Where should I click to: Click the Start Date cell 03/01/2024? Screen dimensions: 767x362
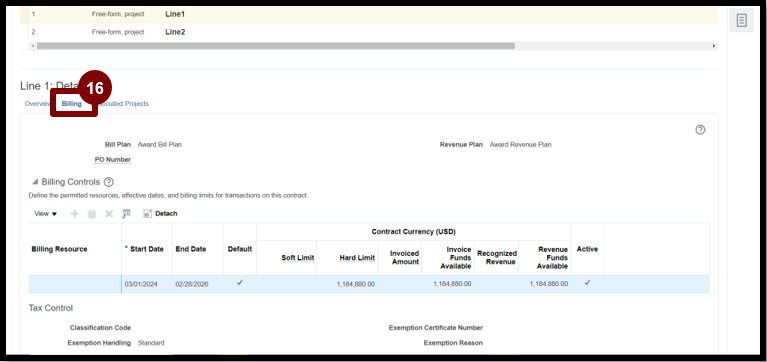click(x=141, y=284)
